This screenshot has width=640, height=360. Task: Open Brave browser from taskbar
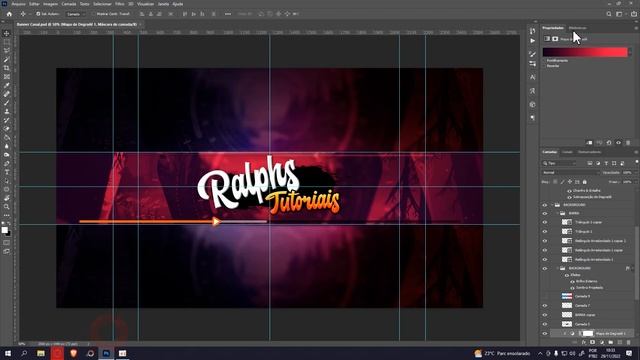click(73, 353)
